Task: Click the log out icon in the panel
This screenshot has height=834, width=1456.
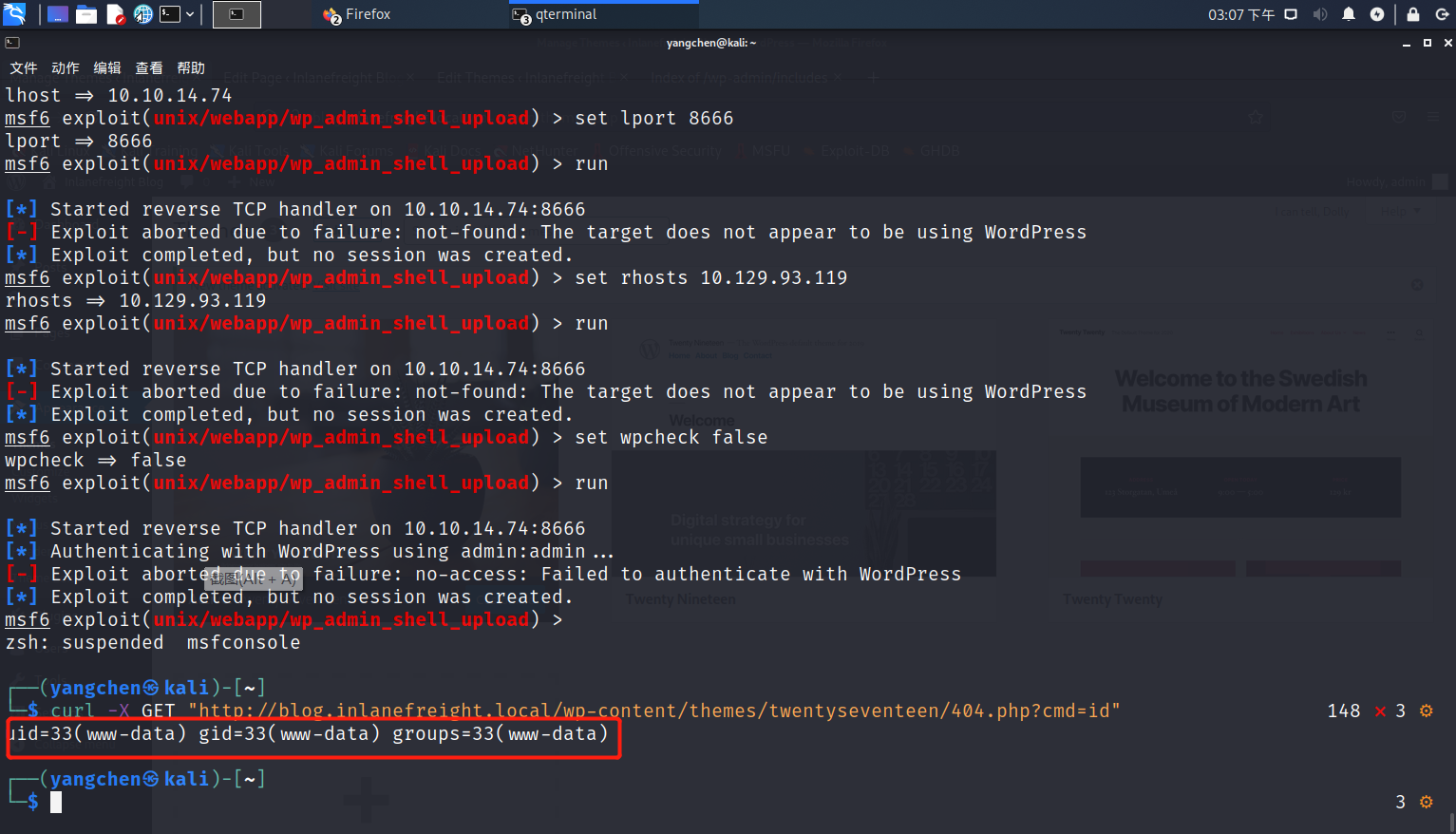Action: pyautogui.click(x=1442, y=14)
